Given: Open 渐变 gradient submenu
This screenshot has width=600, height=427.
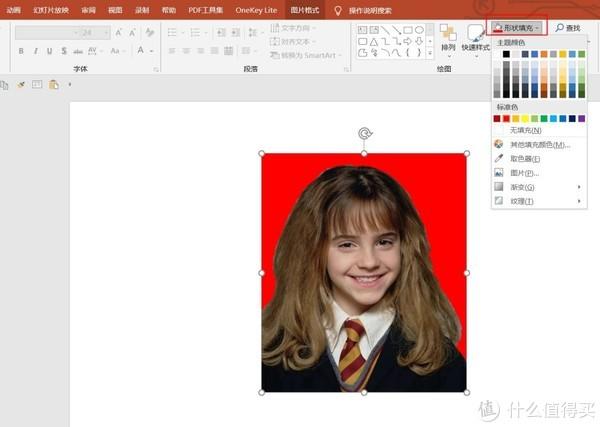Looking at the screenshot, I should coord(539,187).
